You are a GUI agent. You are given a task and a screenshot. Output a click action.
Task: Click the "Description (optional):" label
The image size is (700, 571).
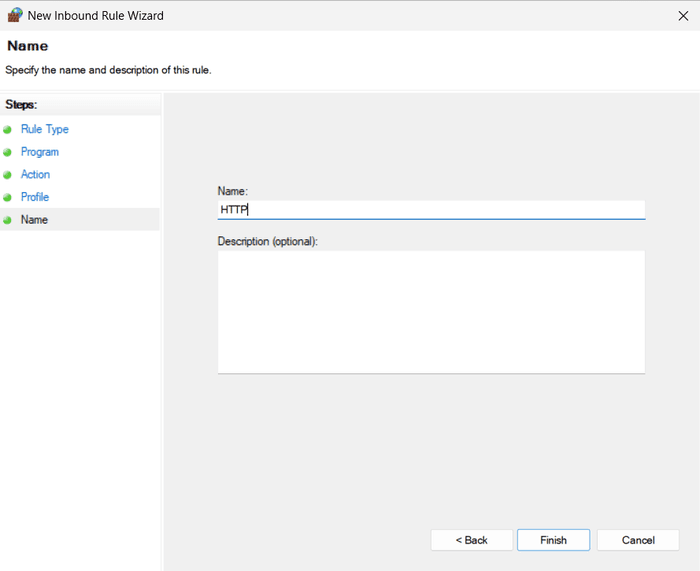267,241
